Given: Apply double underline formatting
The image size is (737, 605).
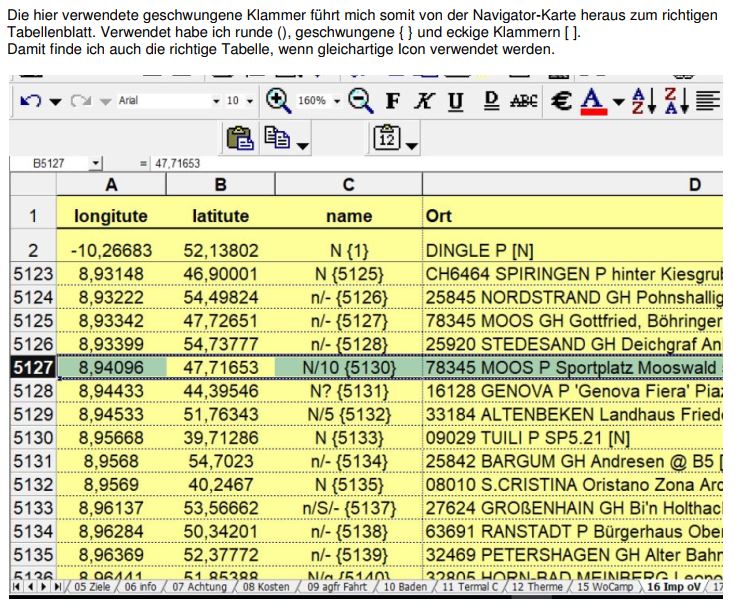Looking at the screenshot, I should (x=491, y=101).
